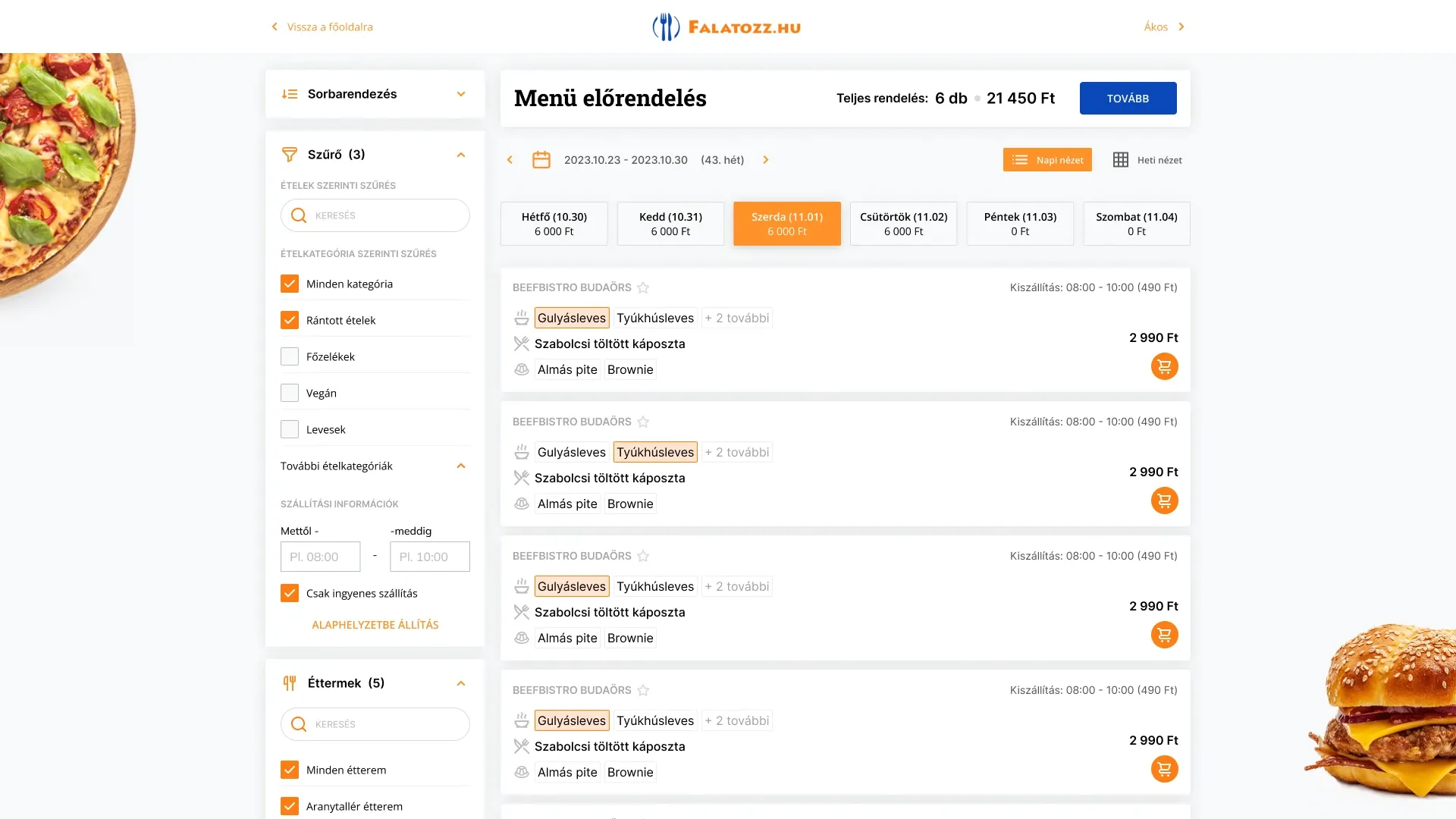Click the food search KERESÉS field
Screen dimensions: 1456x819
[x=375, y=215]
